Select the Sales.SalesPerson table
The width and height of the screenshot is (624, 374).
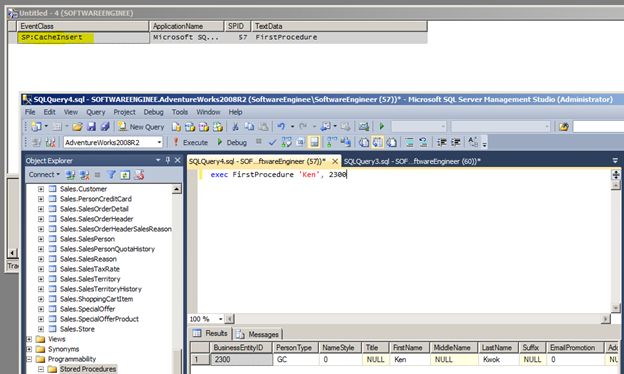(x=87, y=239)
